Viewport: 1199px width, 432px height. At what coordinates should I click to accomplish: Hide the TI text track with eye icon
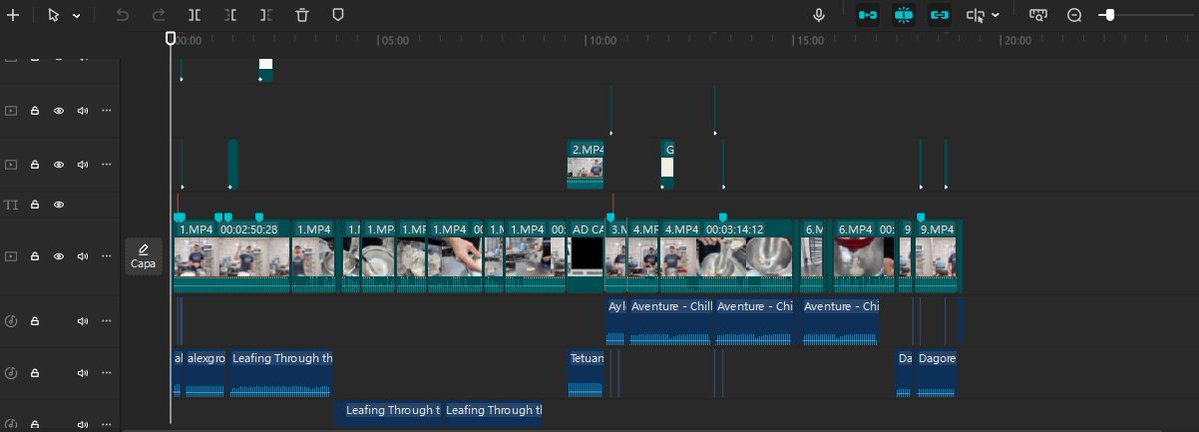click(x=58, y=205)
